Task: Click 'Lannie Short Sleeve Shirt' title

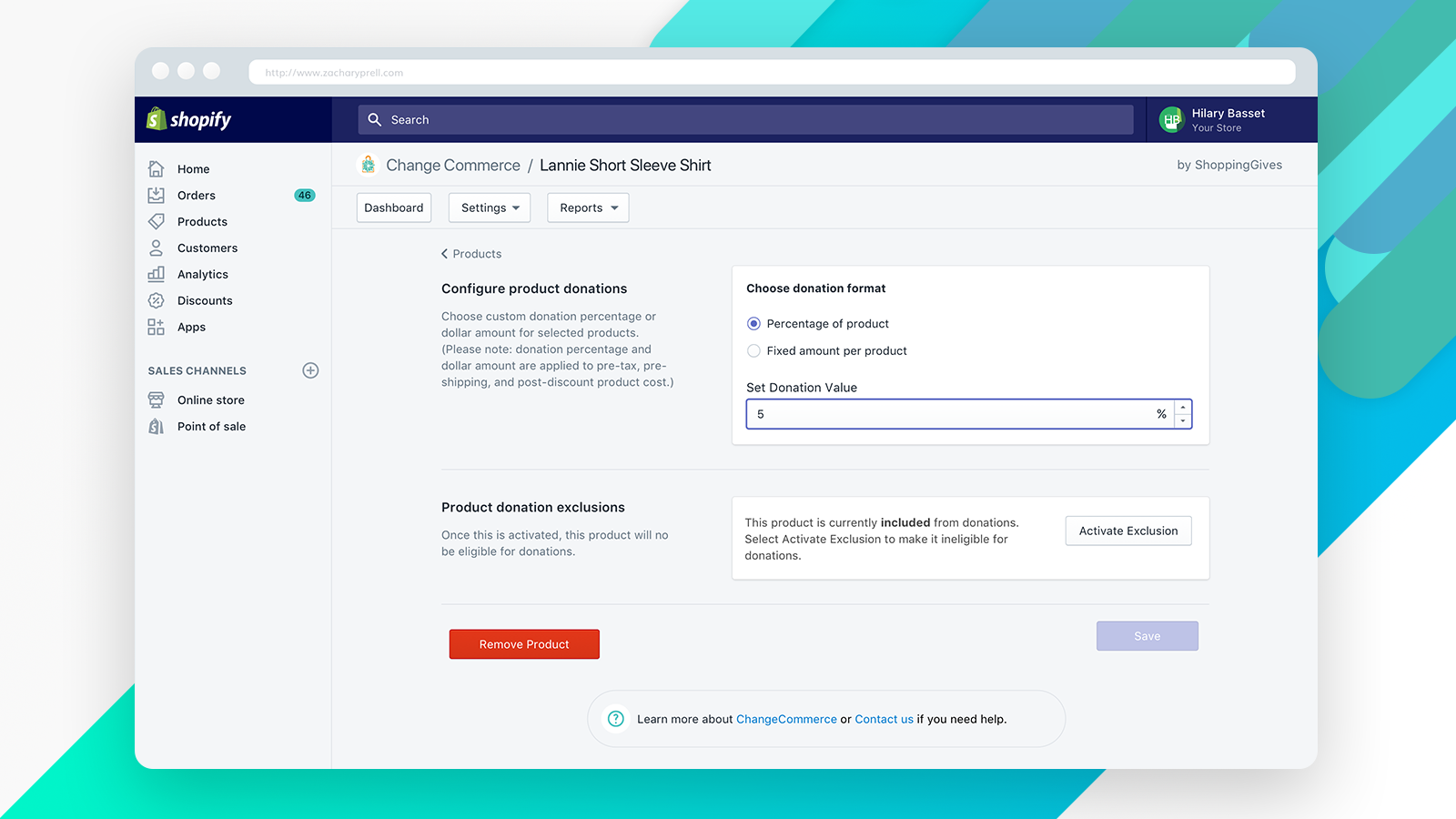Action: [x=625, y=165]
